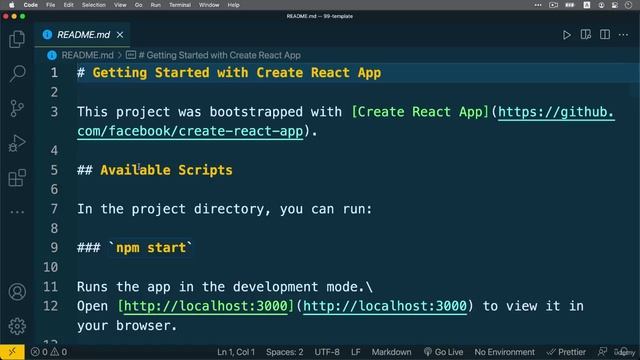Select the README.md editor tab

(x=83, y=35)
